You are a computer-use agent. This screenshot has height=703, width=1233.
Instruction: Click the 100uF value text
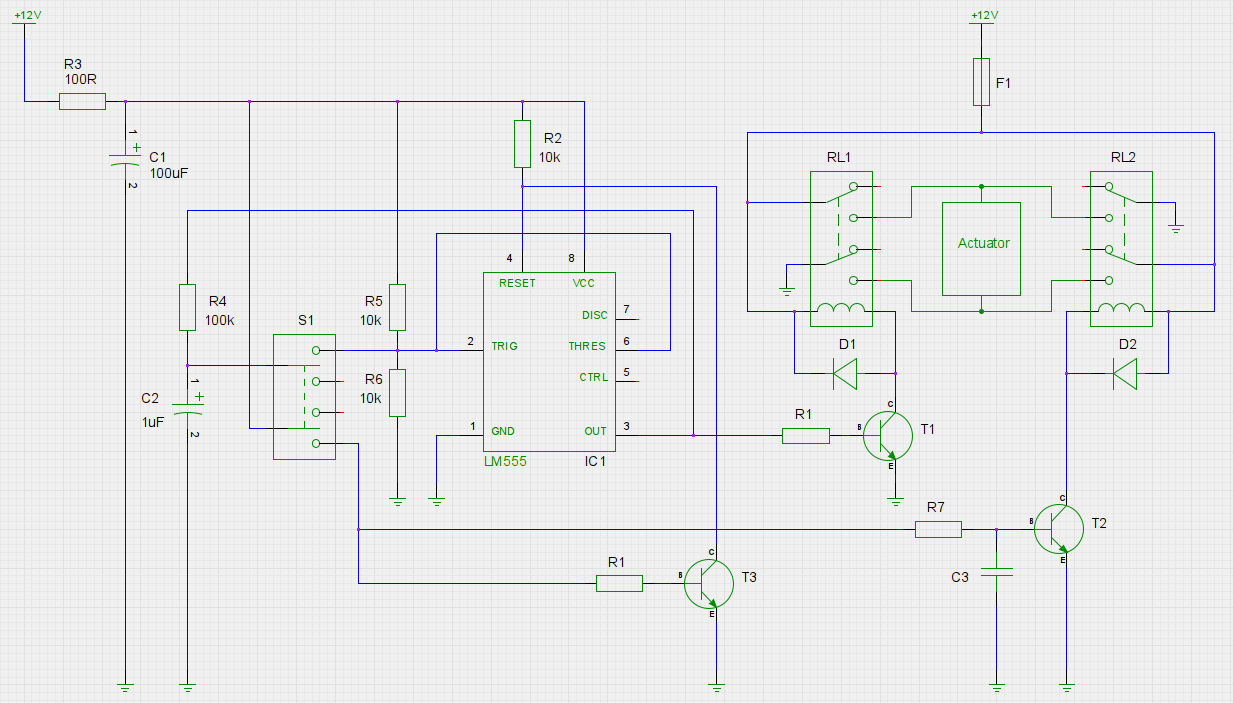pos(168,173)
